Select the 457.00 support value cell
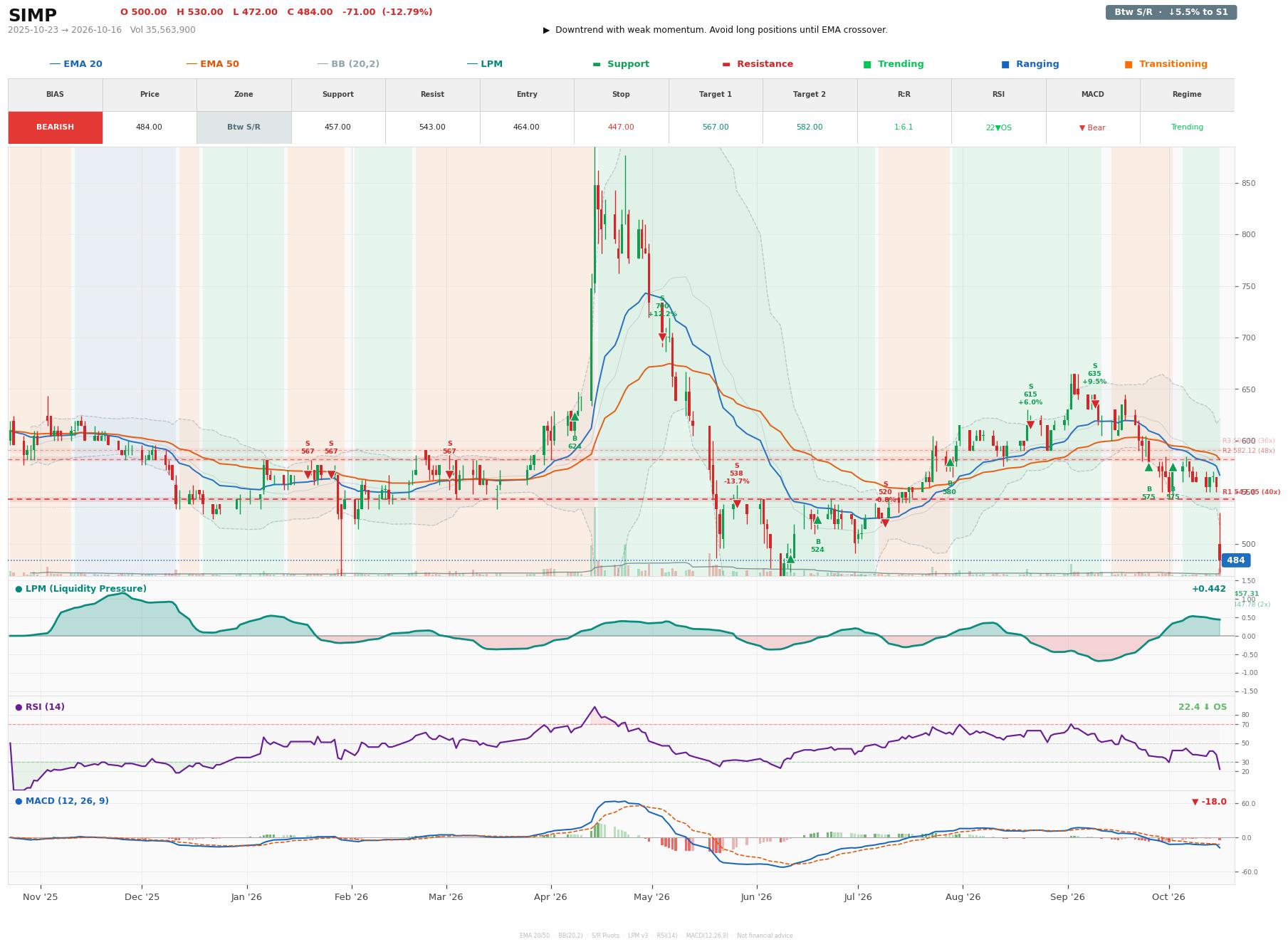Screen dimensions: 1288x947 point(337,127)
